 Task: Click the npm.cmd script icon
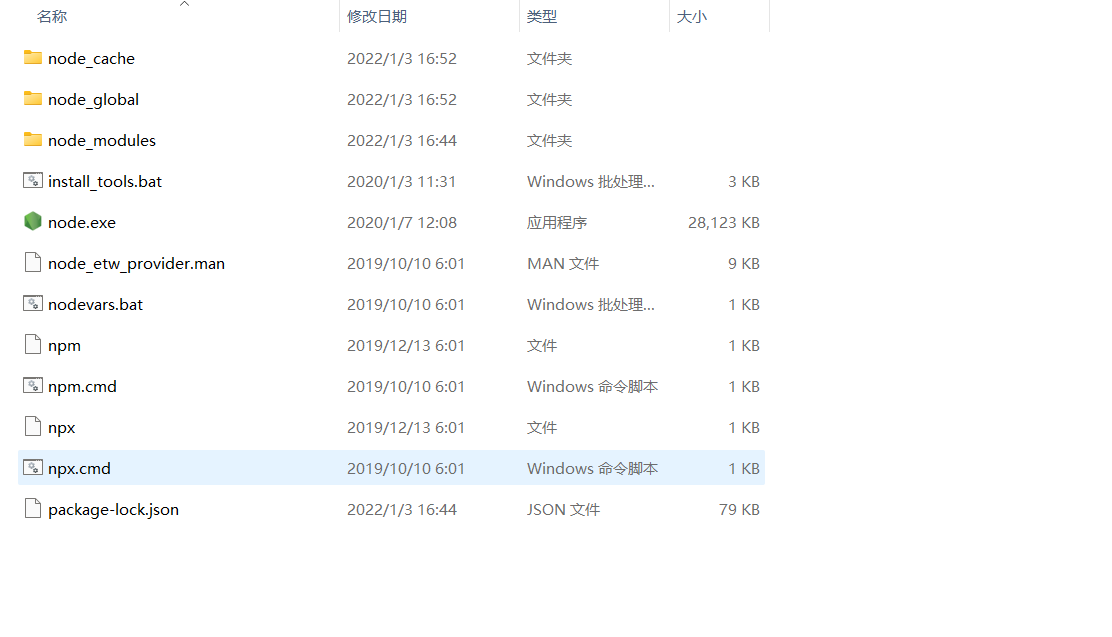[x=33, y=386]
